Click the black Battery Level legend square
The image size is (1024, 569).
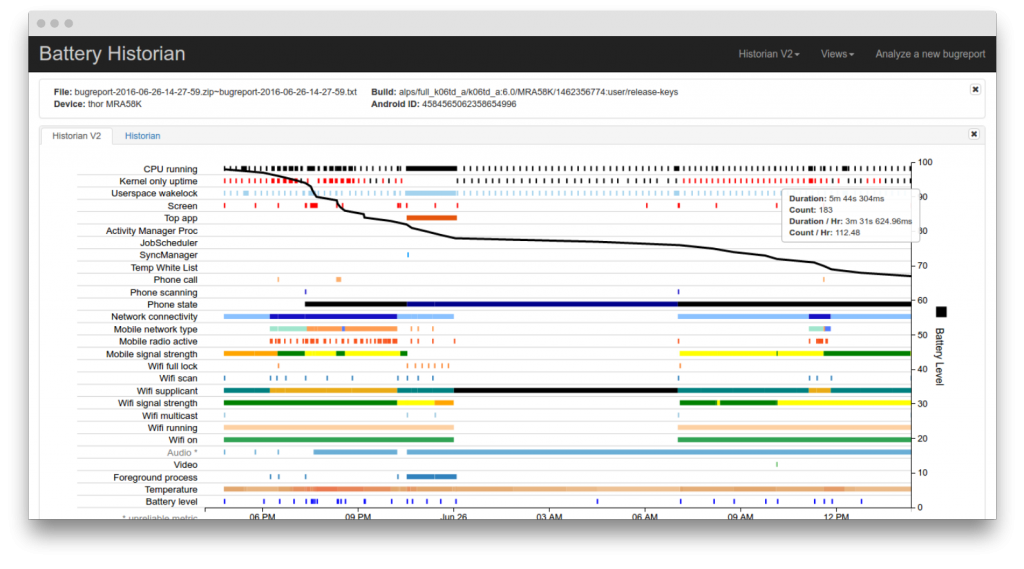[x=940, y=312]
